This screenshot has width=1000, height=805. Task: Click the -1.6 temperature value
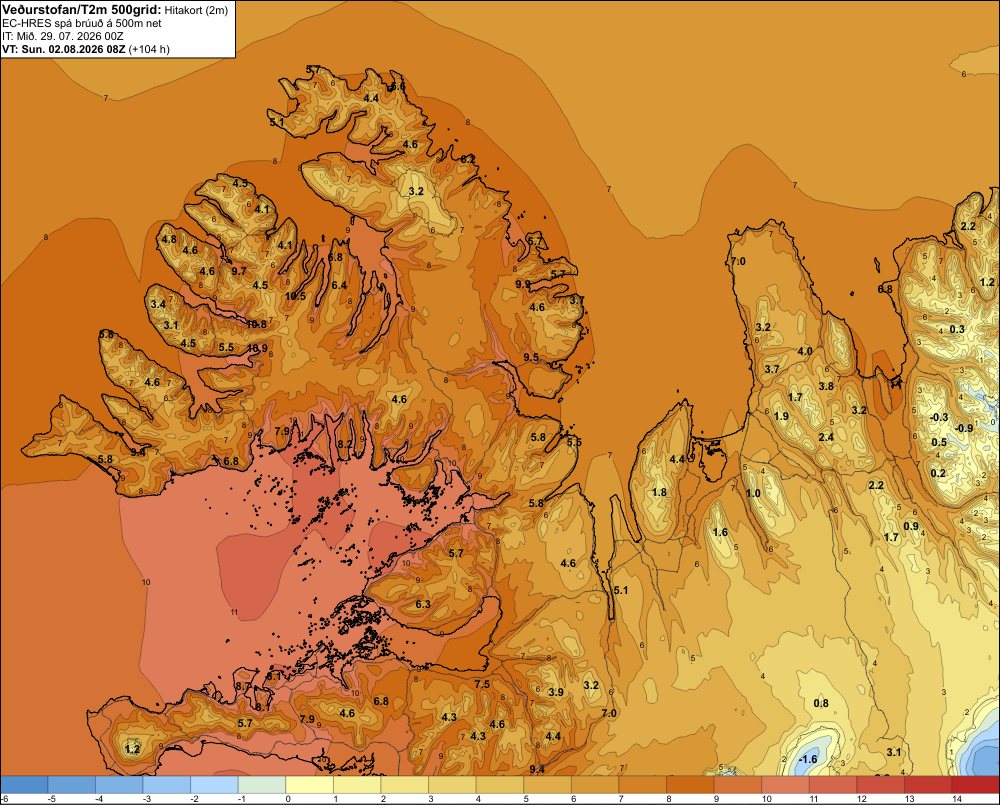point(808,759)
